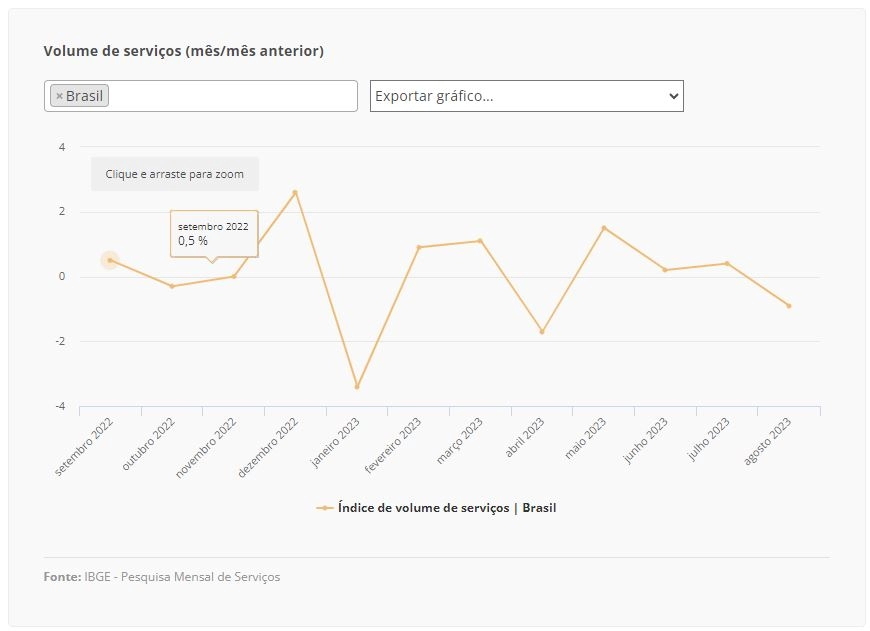Select the junho 2023 data point

point(665,270)
